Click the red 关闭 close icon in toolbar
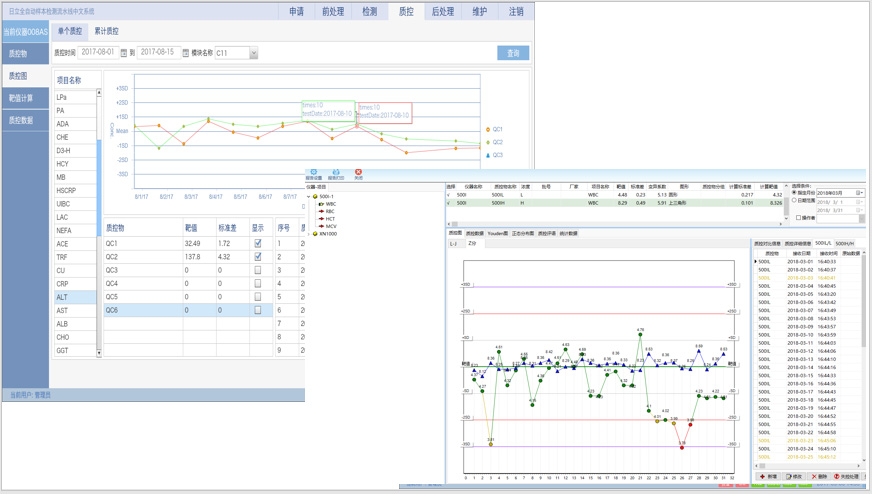Screen dimensions: 872x494 [x=358, y=172]
